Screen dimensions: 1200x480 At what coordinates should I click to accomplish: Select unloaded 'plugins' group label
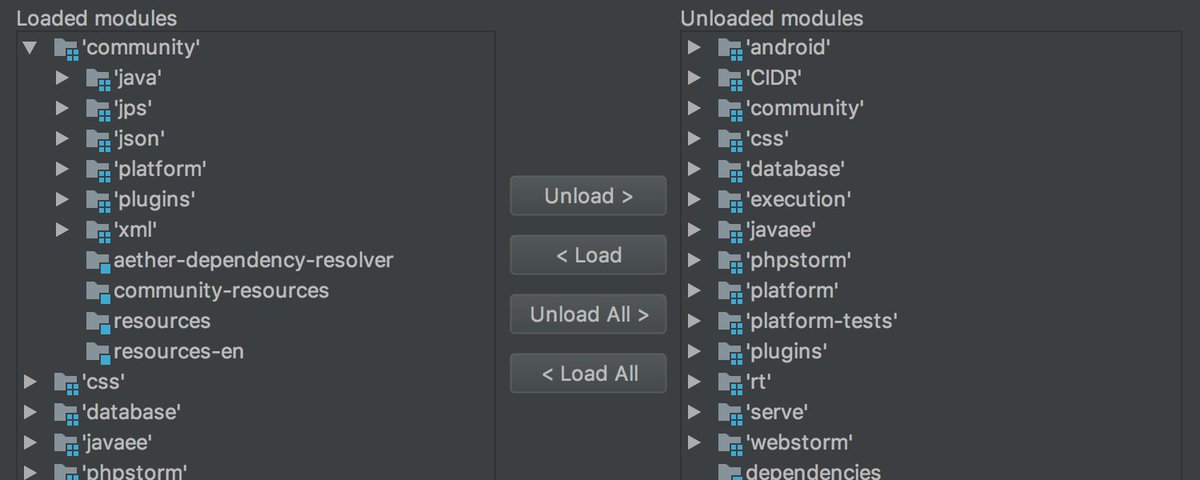[787, 352]
